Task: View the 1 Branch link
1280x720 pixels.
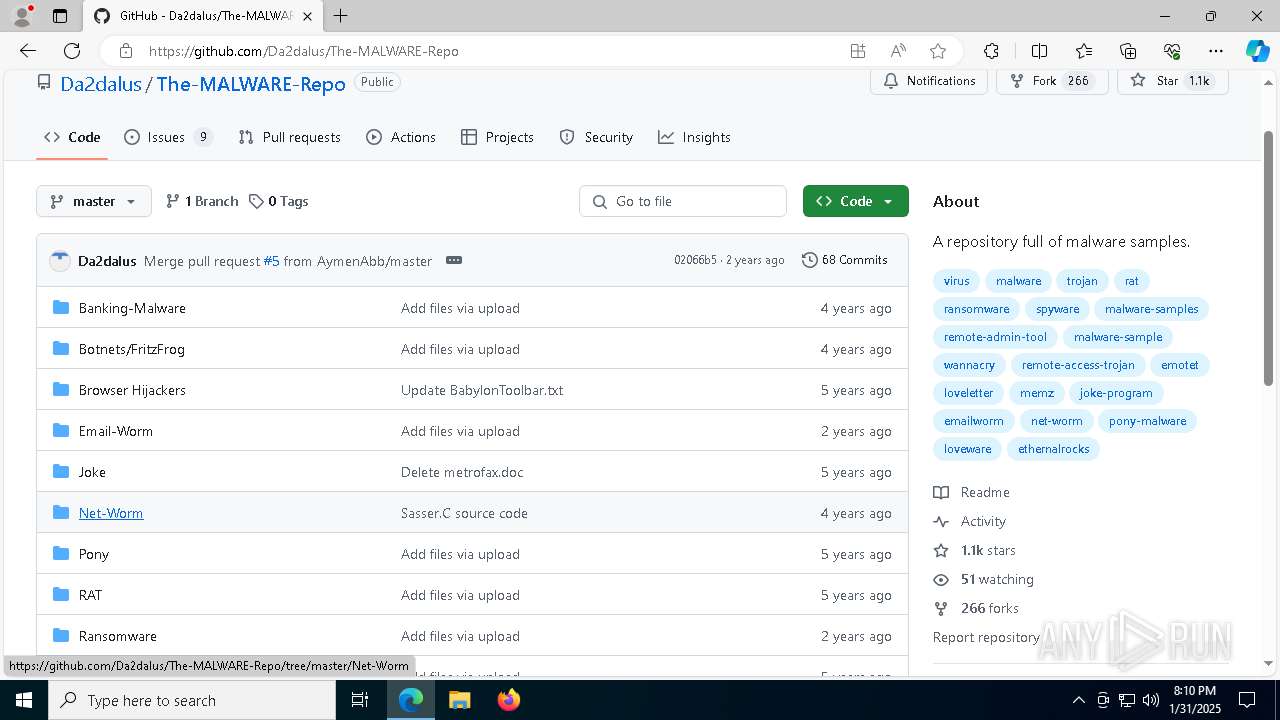Action: [x=202, y=201]
